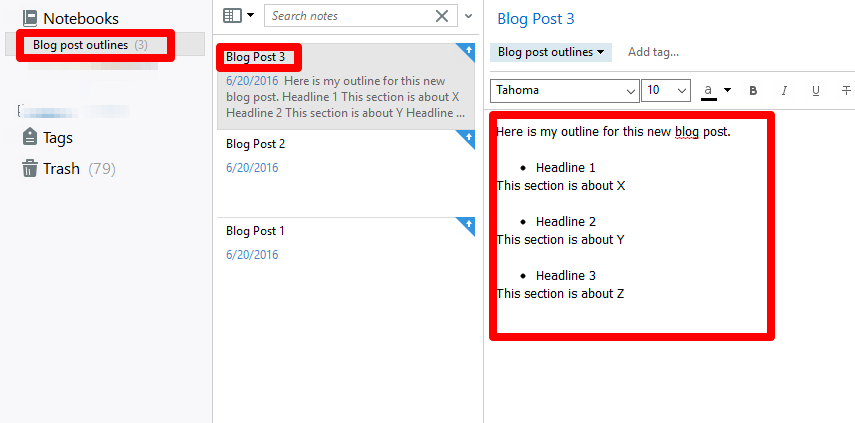Viewport: 855px width, 423px height.
Task: Click the sync corner badge on Blog Post 1
Action: coord(467,225)
